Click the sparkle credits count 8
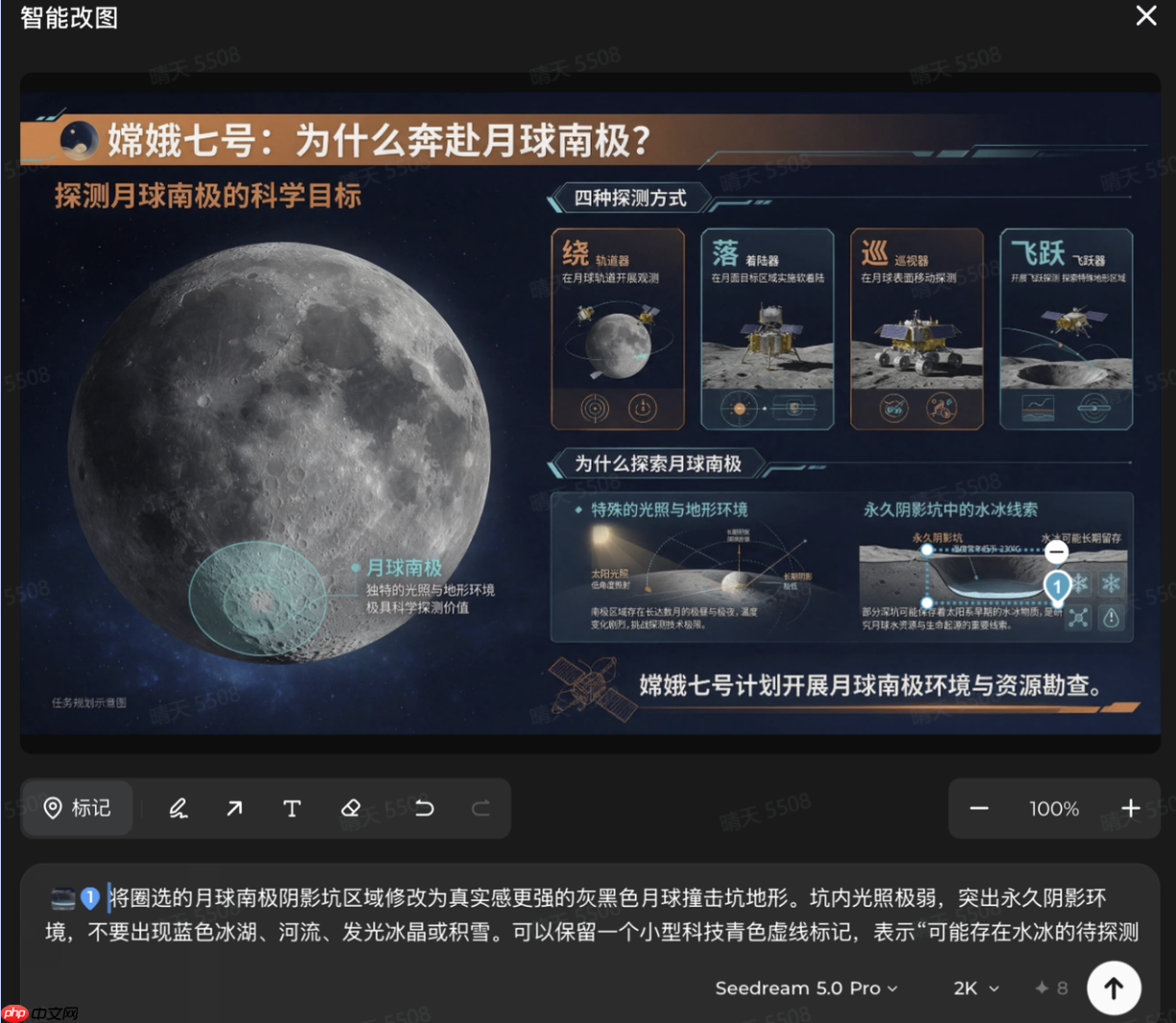Image resolution: width=1176 pixels, height=1023 pixels. pos(1051,987)
